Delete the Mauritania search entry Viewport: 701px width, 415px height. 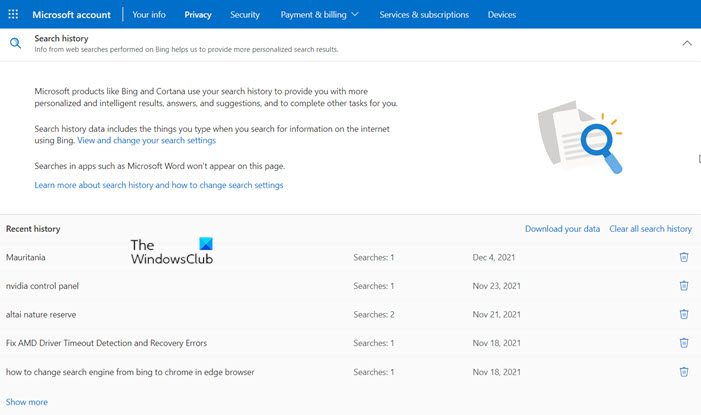click(684, 257)
